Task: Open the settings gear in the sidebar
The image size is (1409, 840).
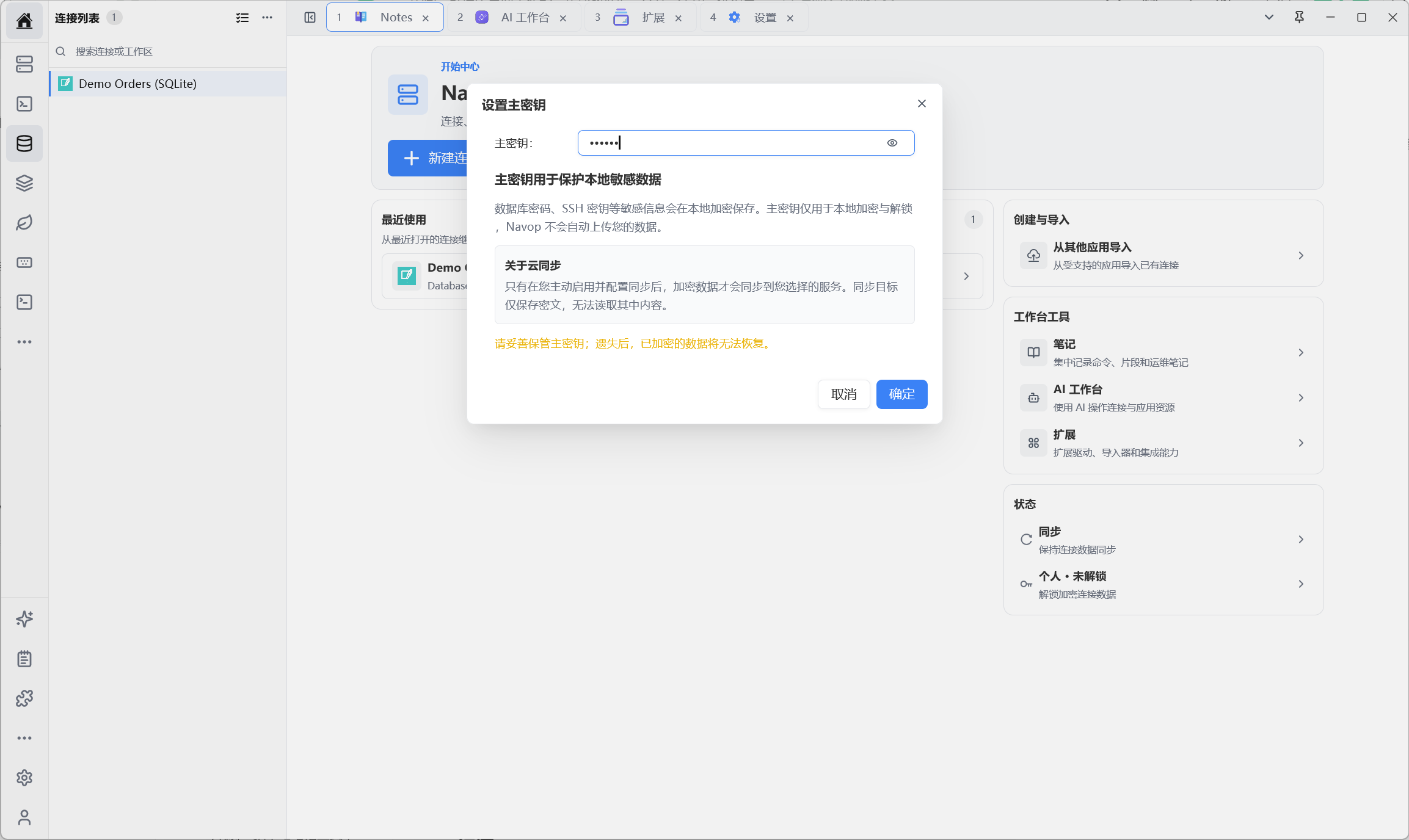Action: (x=24, y=778)
